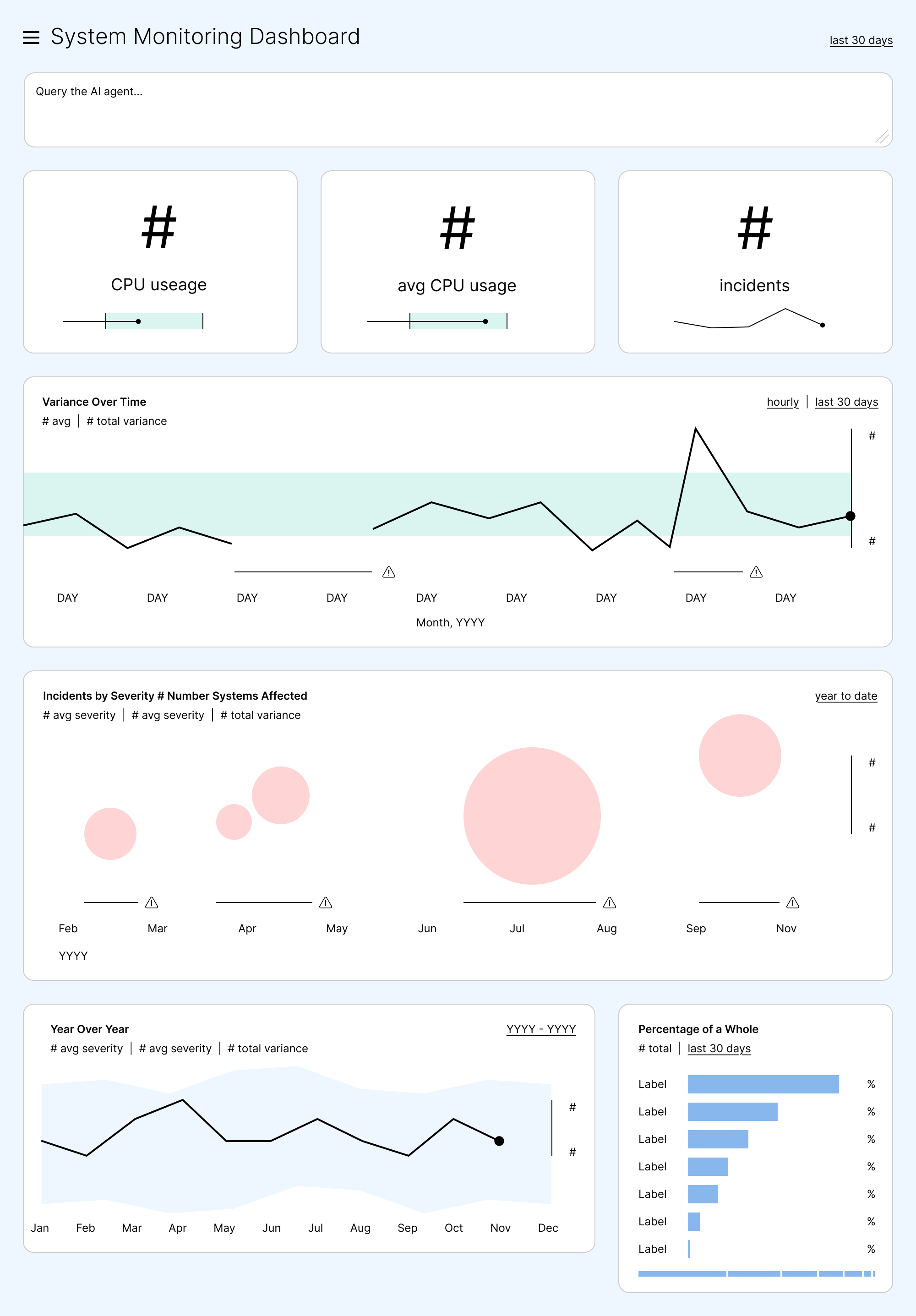
Task: Click inside the 'Query the AI agent' field
Action: (x=458, y=109)
